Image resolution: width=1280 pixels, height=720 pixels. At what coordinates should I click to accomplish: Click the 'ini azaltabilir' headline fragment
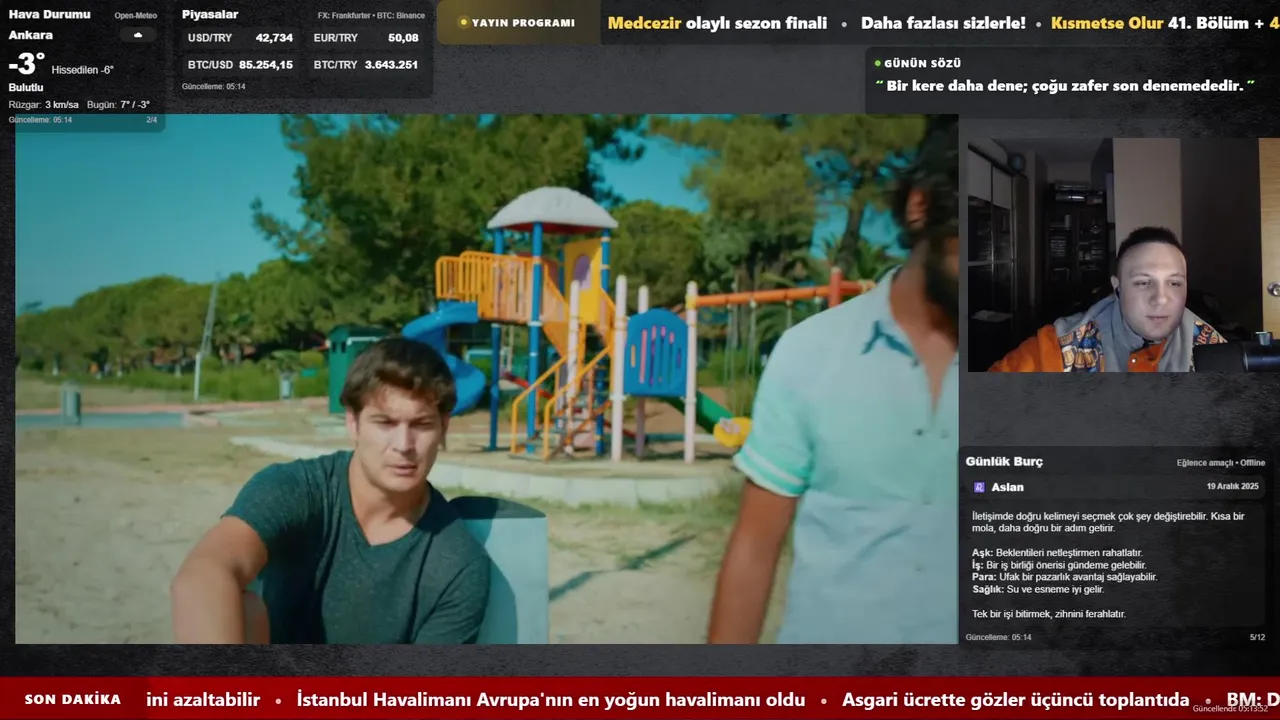[x=203, y=700]
